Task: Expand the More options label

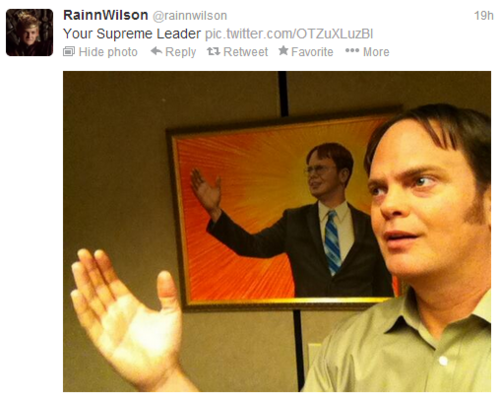Action: [376, 52]
